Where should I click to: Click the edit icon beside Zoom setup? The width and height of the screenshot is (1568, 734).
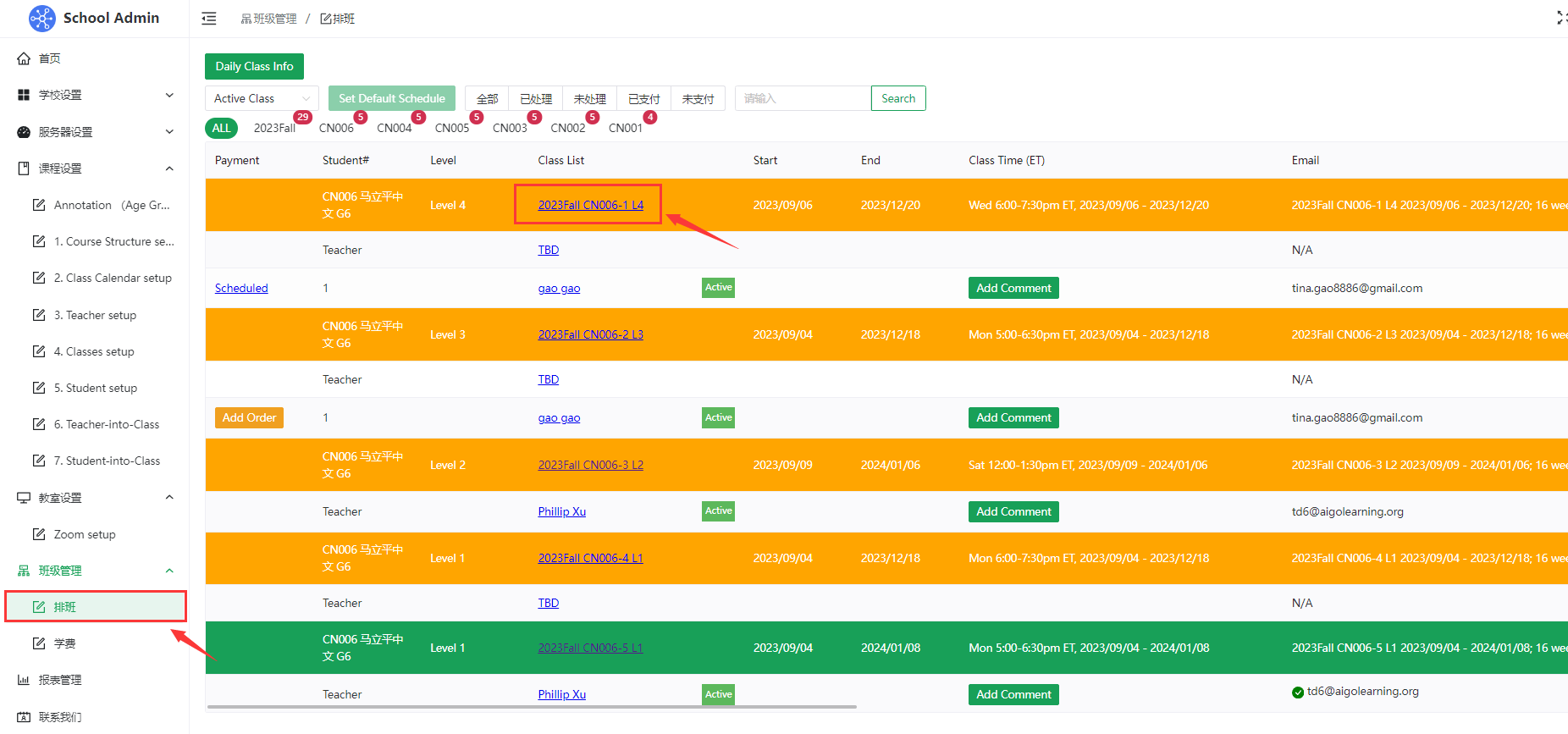(x=39, y=534)
